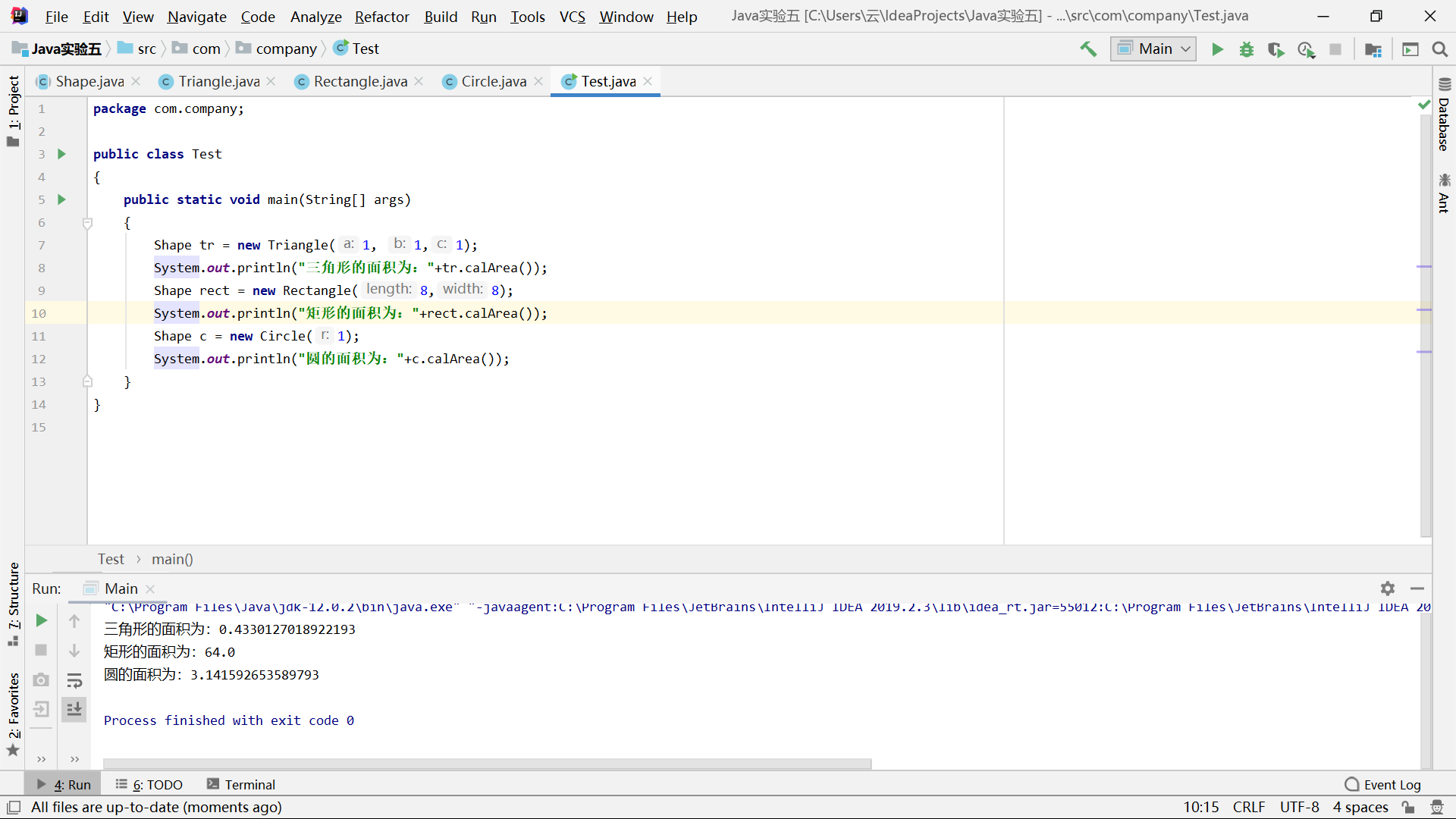Click the exit icon in Run panel

pyautogui.click(x=42, y=709)
